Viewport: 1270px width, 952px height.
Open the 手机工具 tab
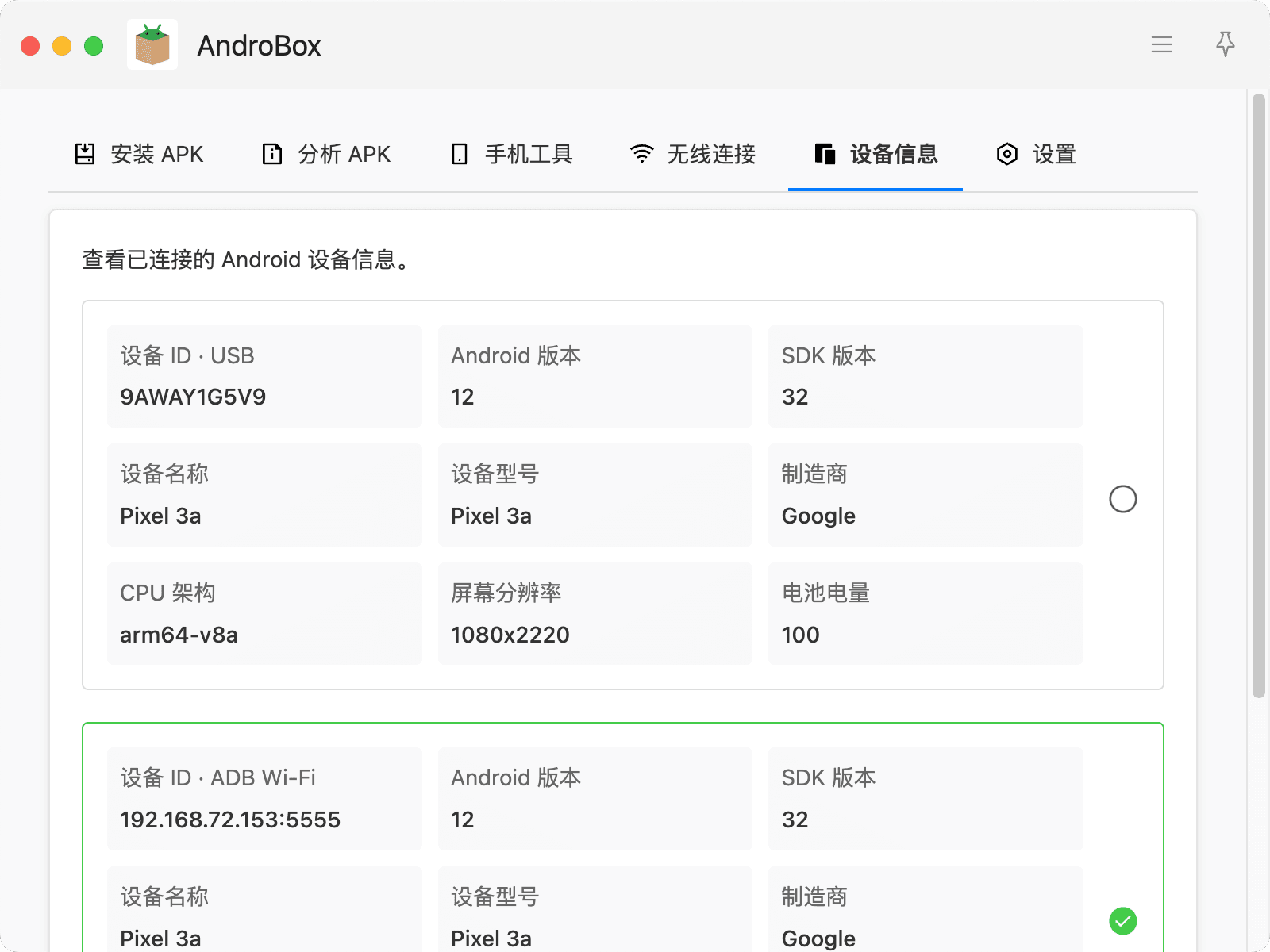click(x=512, y=154)
